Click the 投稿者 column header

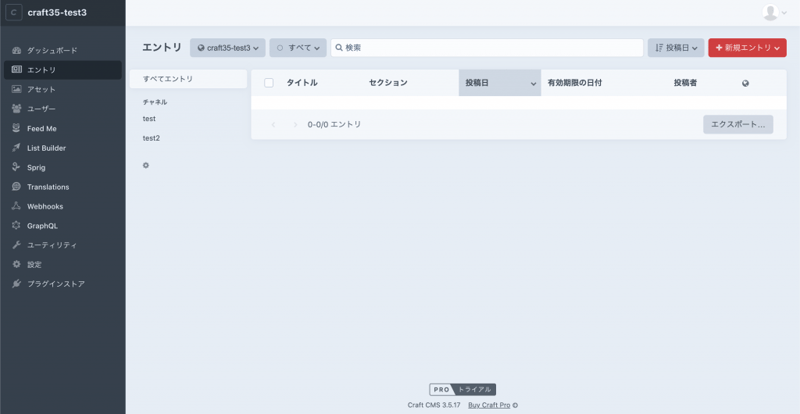point(685,83)
